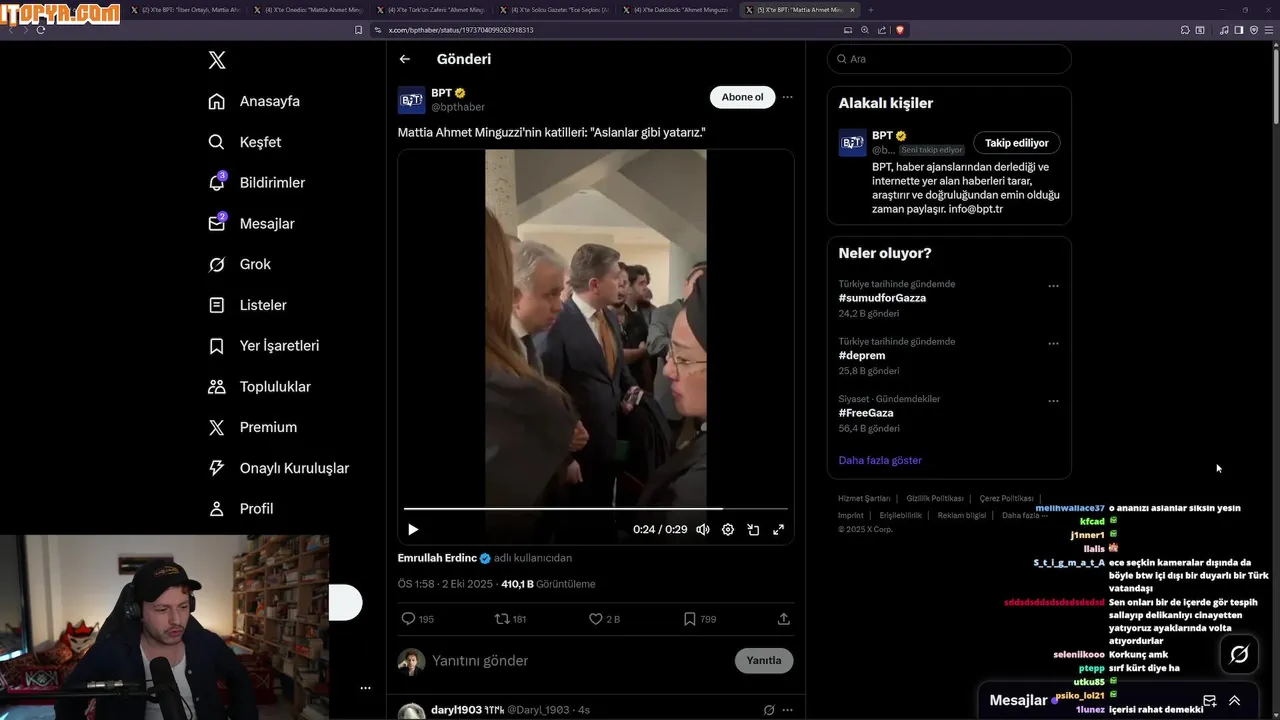1280x720 pixels.
Task: Expand the Mesajlar drawer
Action: pyautogui.click(x=1235, y=701)
